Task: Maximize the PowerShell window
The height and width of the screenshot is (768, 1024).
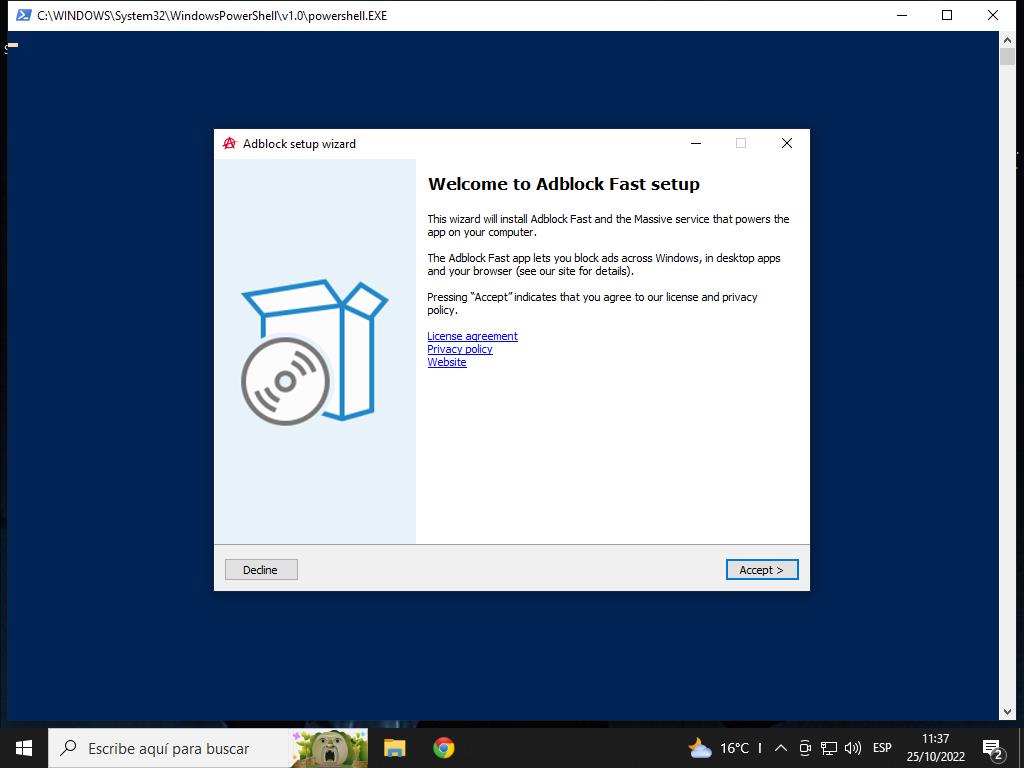Action: [x=946, y=15]
